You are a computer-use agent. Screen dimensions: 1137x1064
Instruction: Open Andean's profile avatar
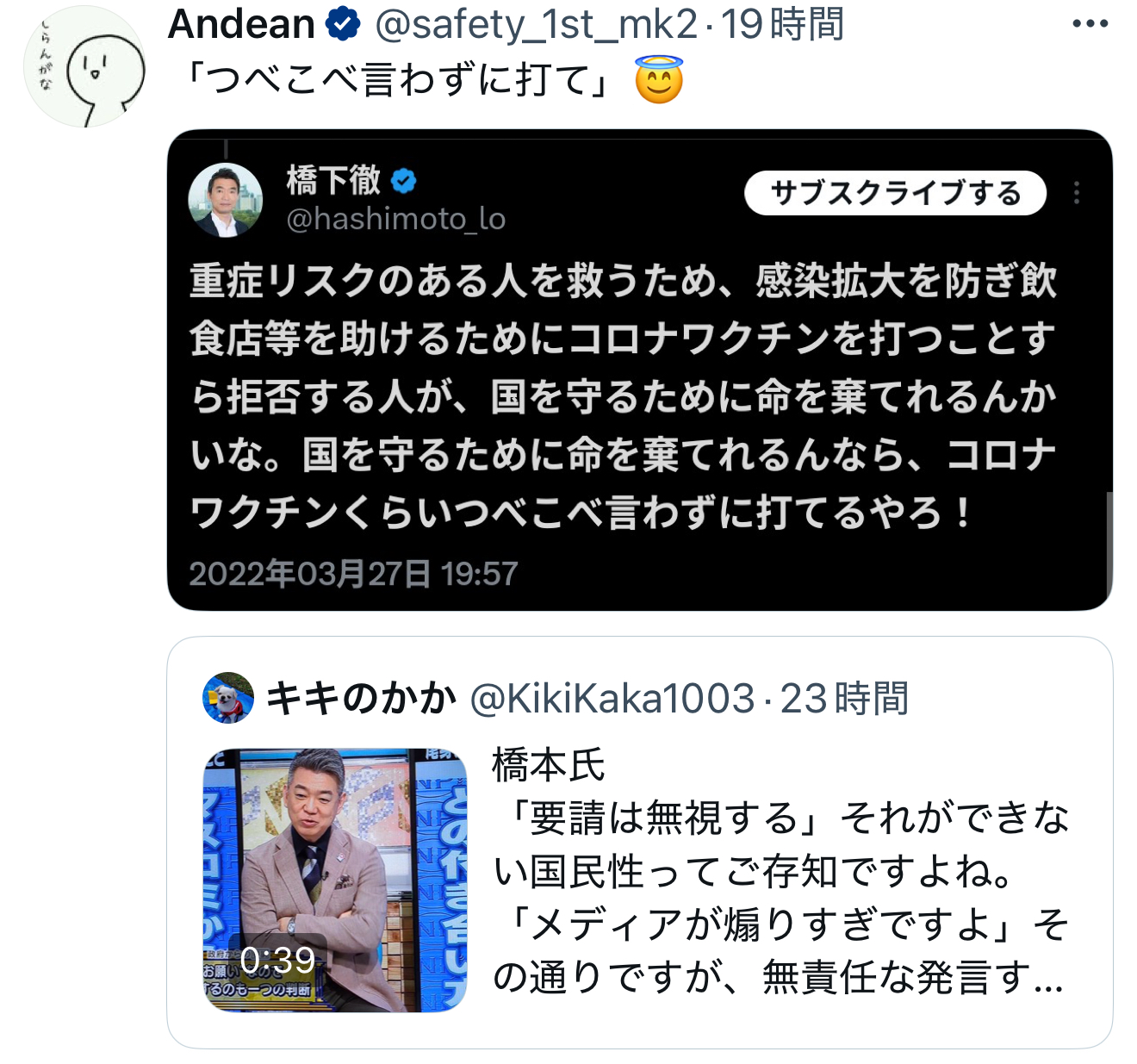pos(84,66)
